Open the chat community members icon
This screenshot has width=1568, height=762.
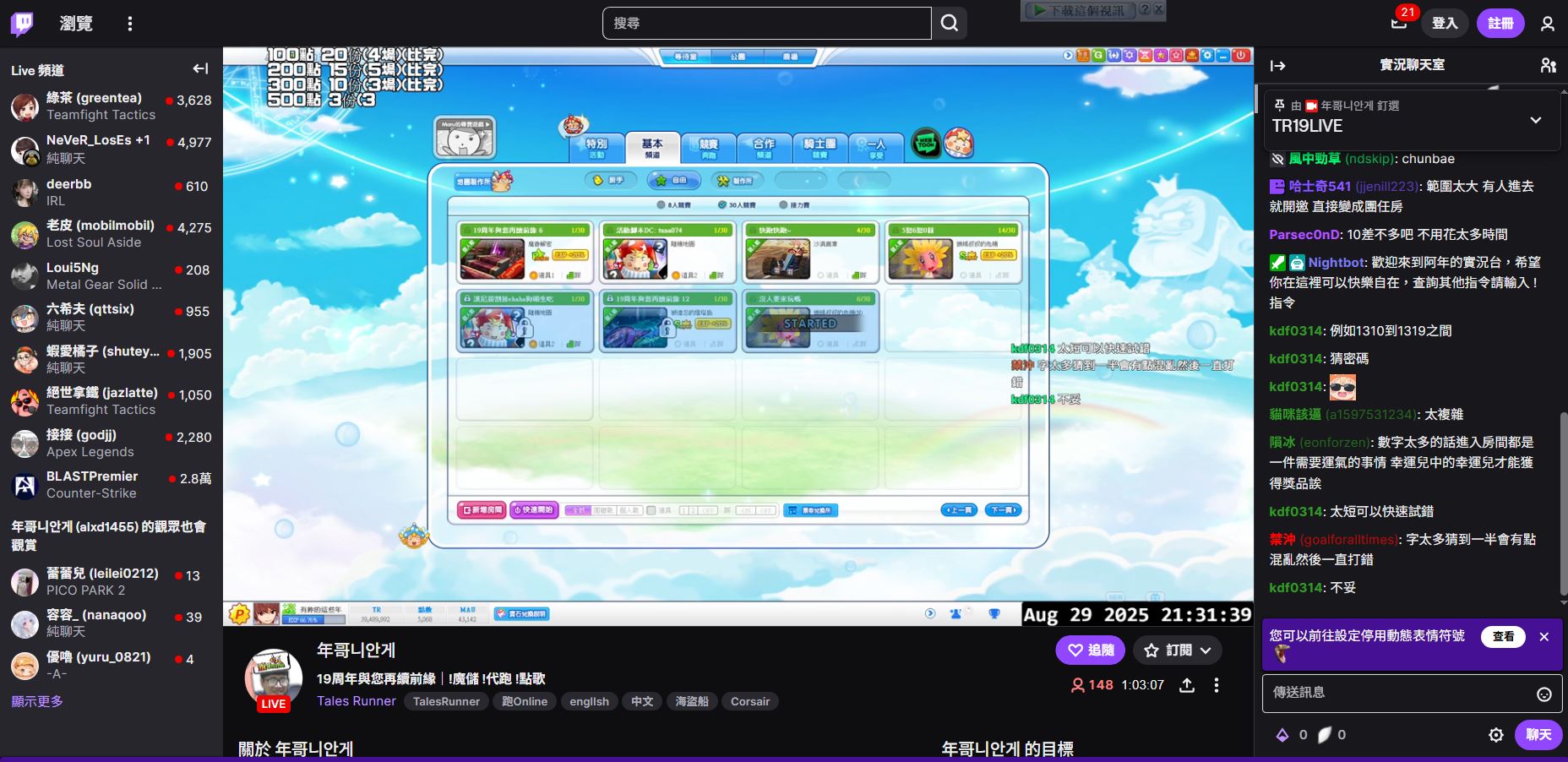(1548, 66)
